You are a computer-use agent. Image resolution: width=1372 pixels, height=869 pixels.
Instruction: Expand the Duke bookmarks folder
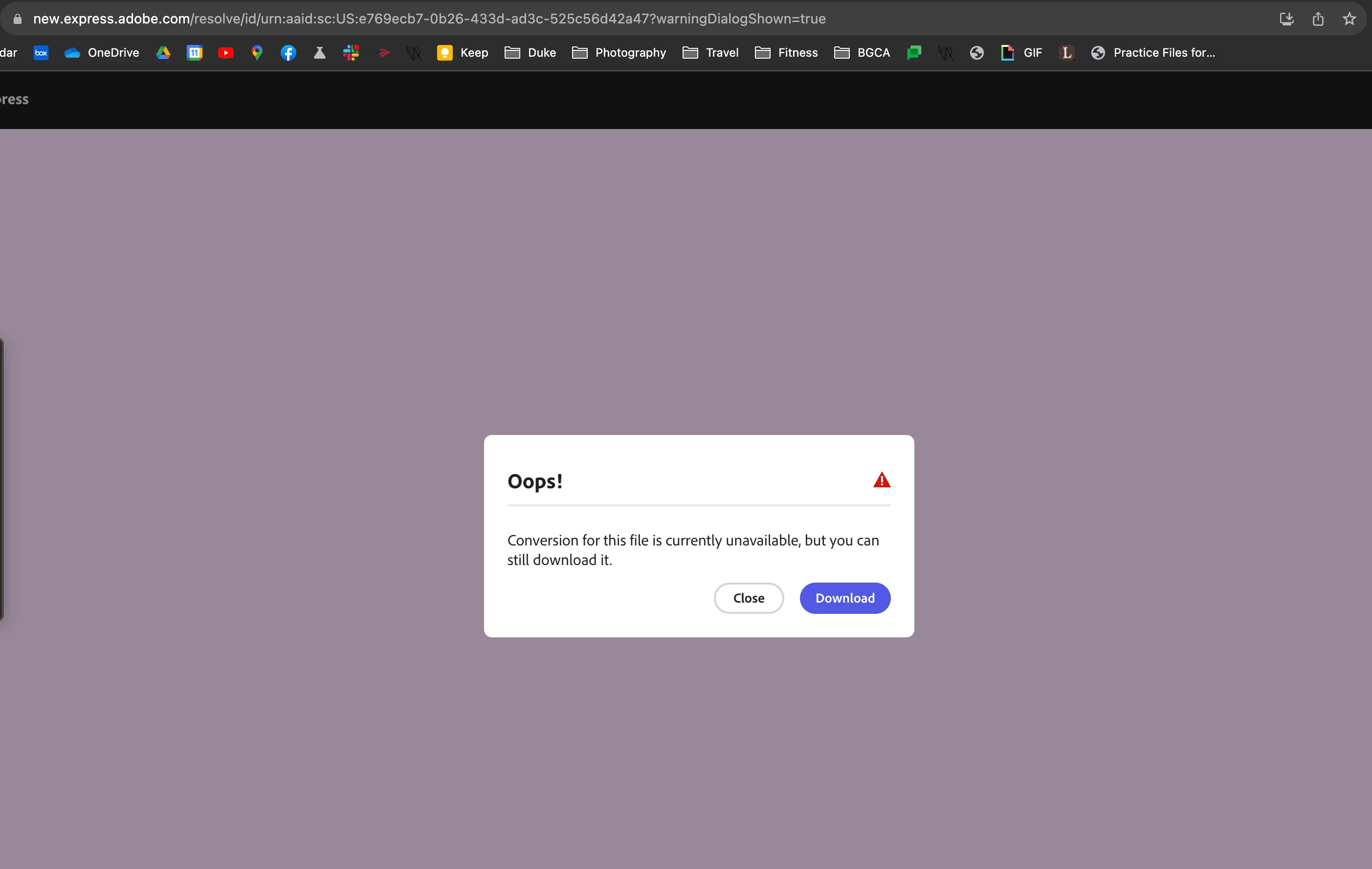point(531,52)
